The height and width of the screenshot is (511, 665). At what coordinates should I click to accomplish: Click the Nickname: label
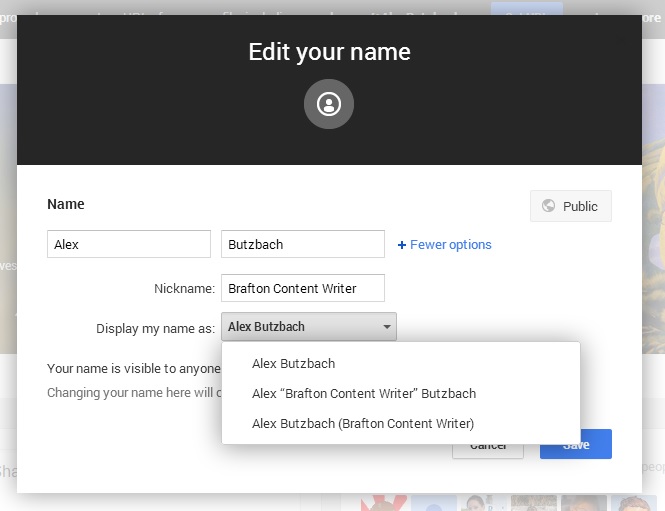click(184, 289)
